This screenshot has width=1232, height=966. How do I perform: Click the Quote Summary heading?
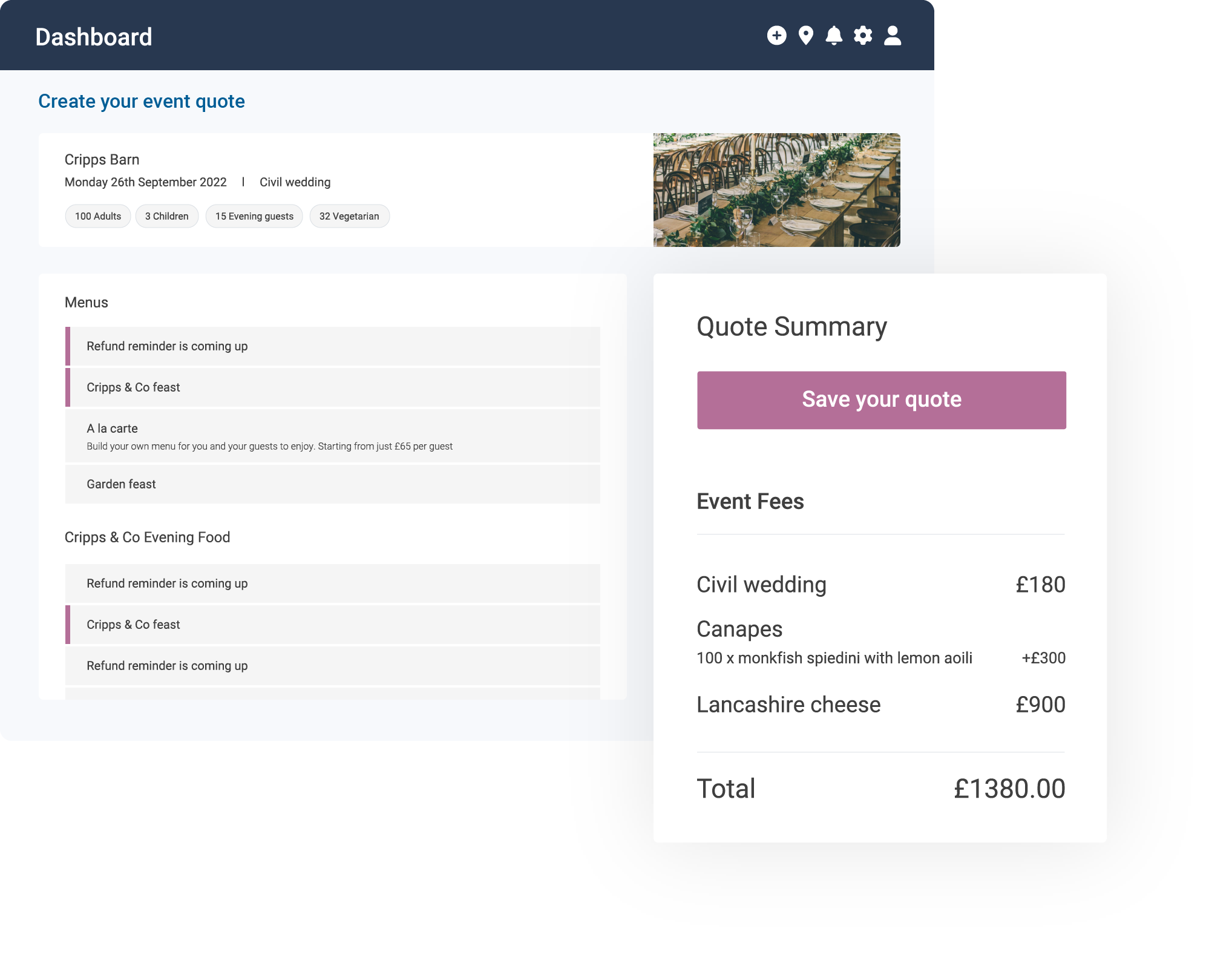pos(791,327)
